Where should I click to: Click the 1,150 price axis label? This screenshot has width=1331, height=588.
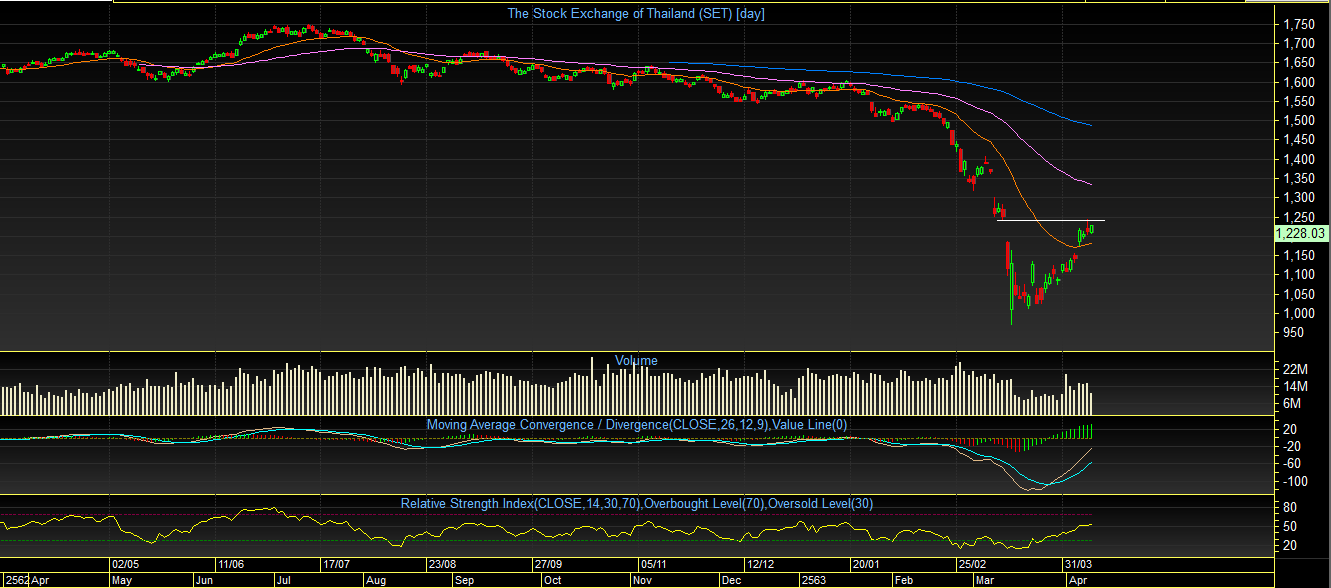click(1298, 256)
